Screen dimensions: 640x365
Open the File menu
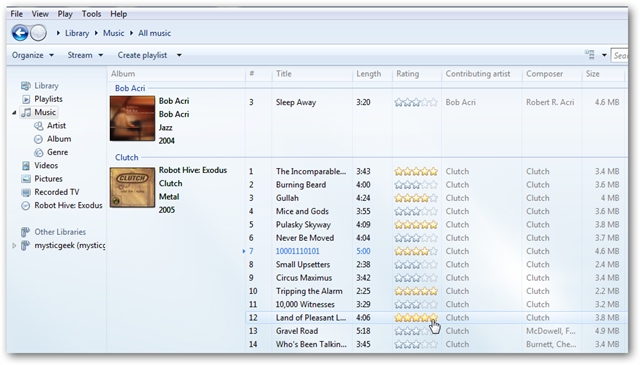[16, 14]
